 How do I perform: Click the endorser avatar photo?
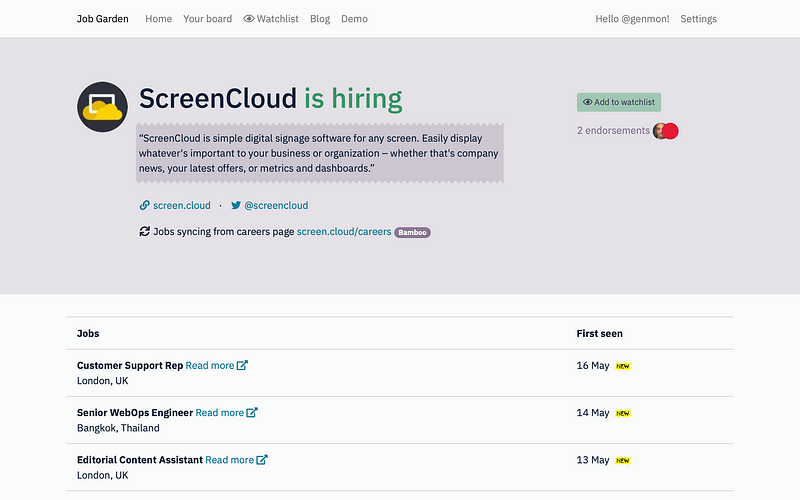660,131
